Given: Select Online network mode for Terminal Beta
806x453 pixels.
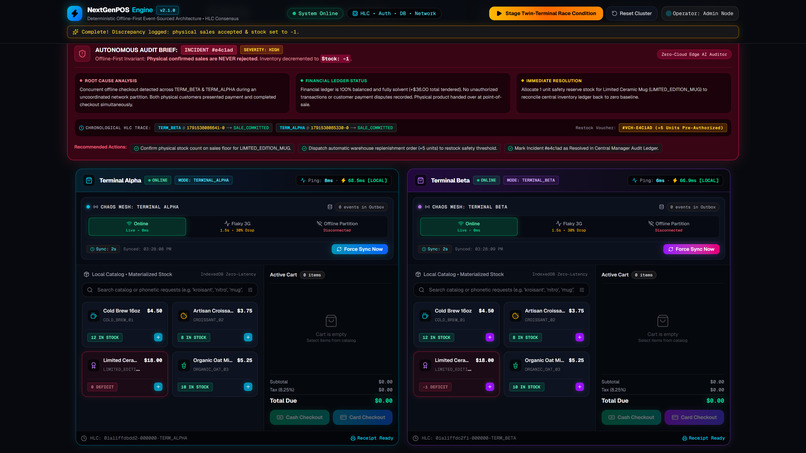Looking at the screenshot, I should click(468, 227).
